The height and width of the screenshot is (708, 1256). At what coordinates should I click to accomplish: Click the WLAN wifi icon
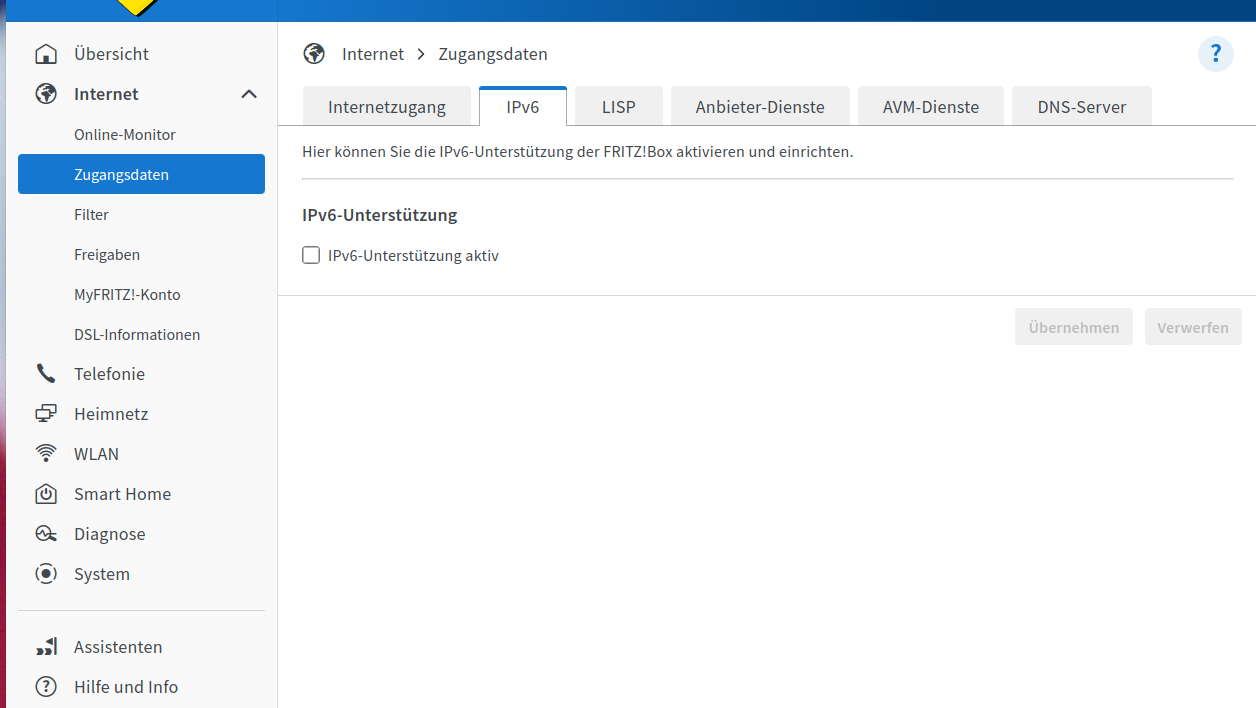click(46, 453)
